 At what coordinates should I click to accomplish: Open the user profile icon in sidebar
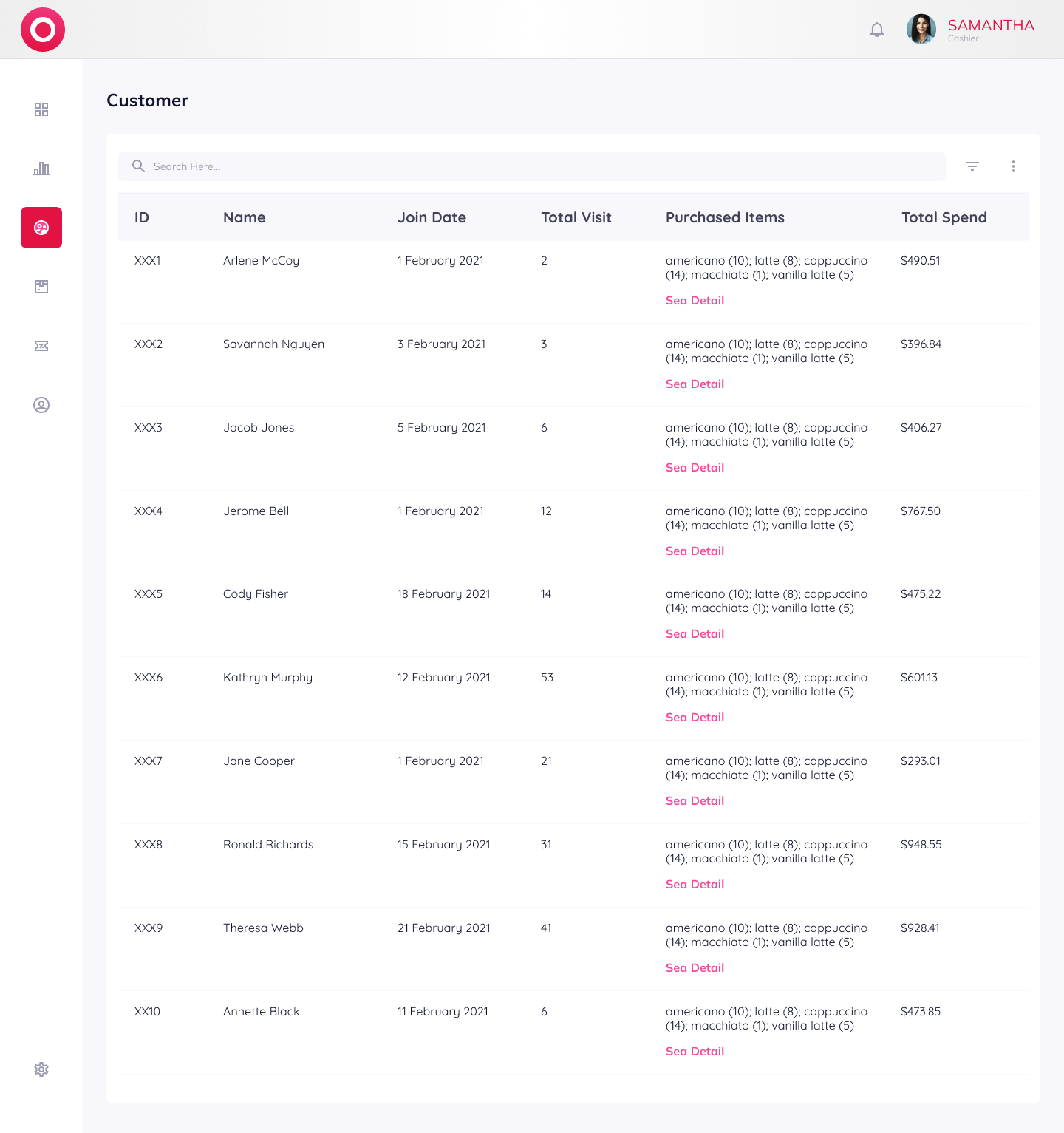[x=41, y=405]
